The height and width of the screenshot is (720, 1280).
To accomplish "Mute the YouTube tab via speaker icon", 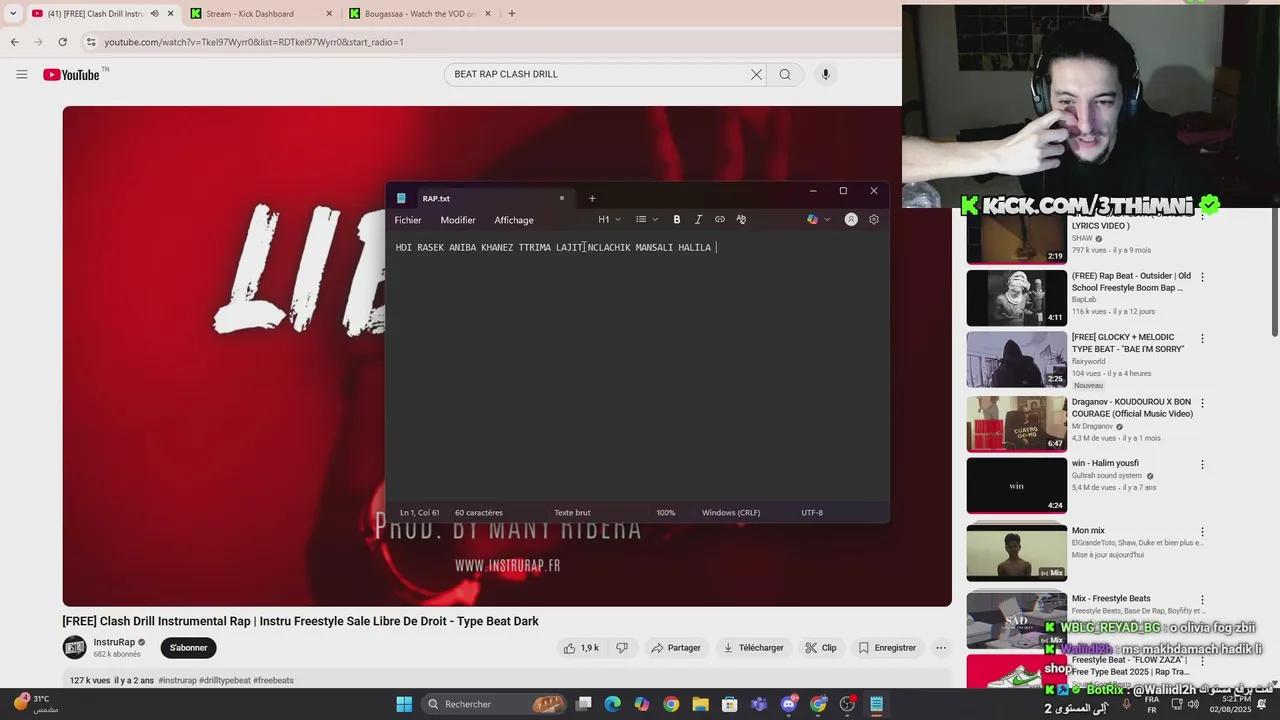I will tap(154, 14).
